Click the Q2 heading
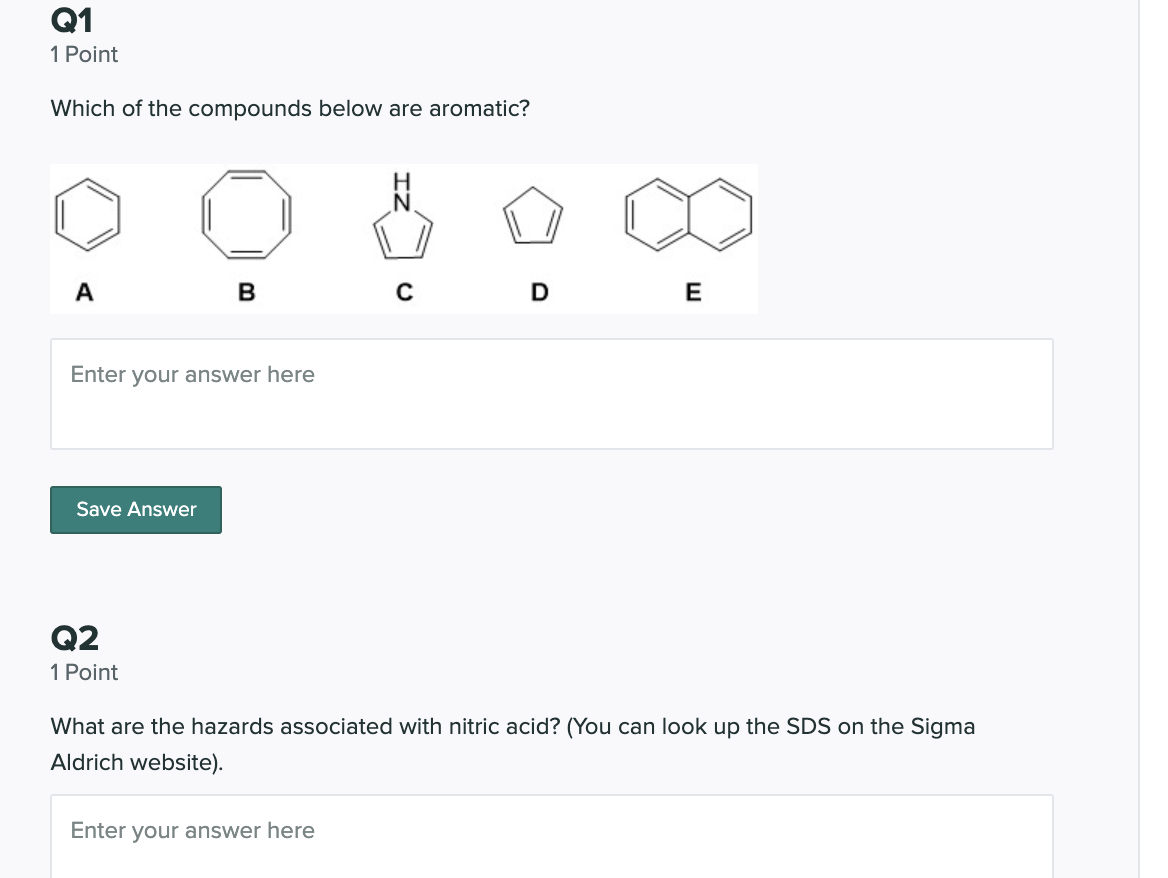Viewport: 1168px width, 878px height. (x=75, y=637)
